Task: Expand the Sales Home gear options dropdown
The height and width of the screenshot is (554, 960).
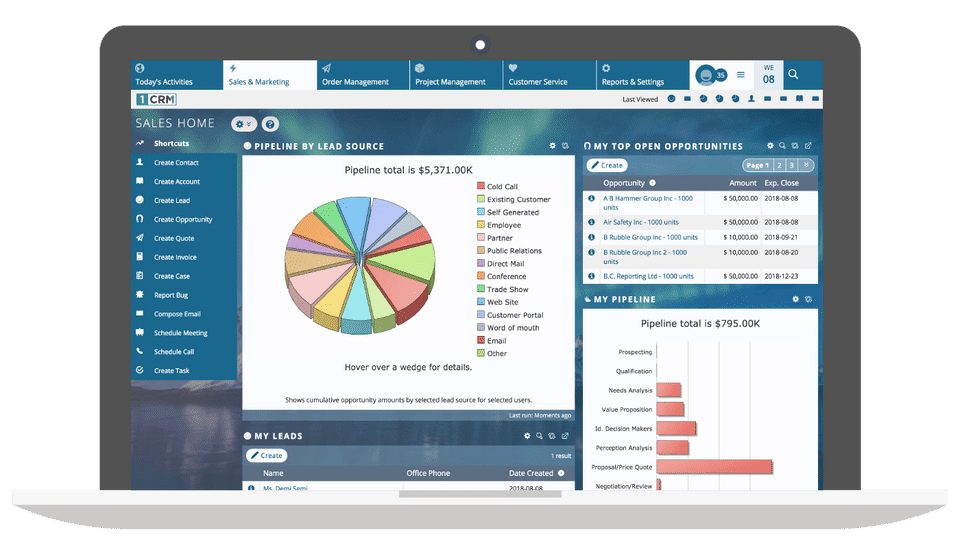Action: coord(244,124)
